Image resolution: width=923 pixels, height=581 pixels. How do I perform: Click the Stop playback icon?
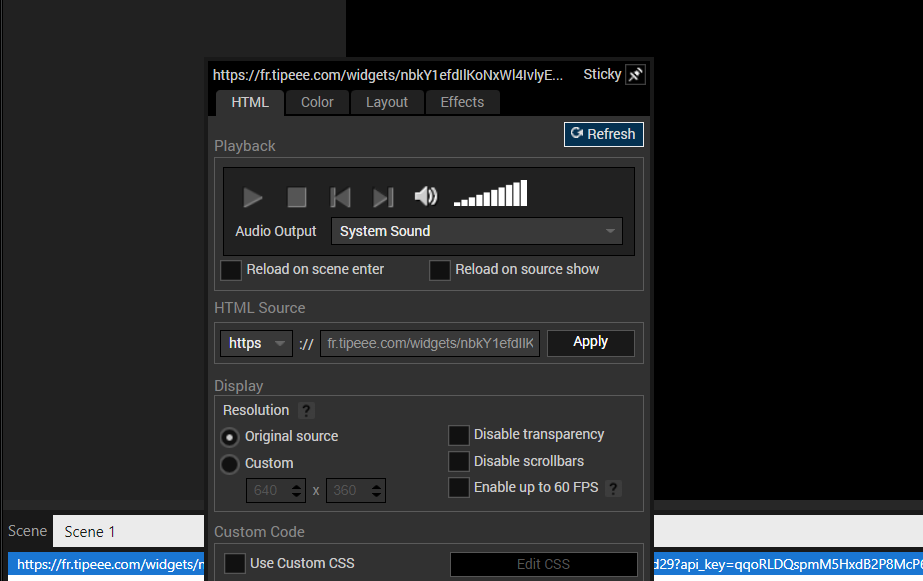tap(297, 198)
